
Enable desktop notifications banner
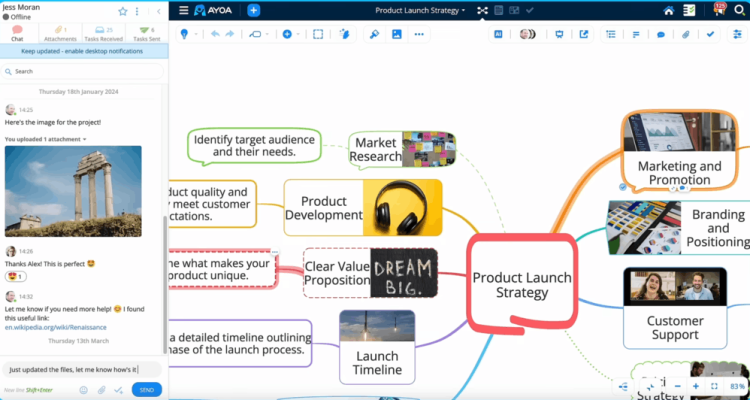pyautogui.click(x=84, y=51)
